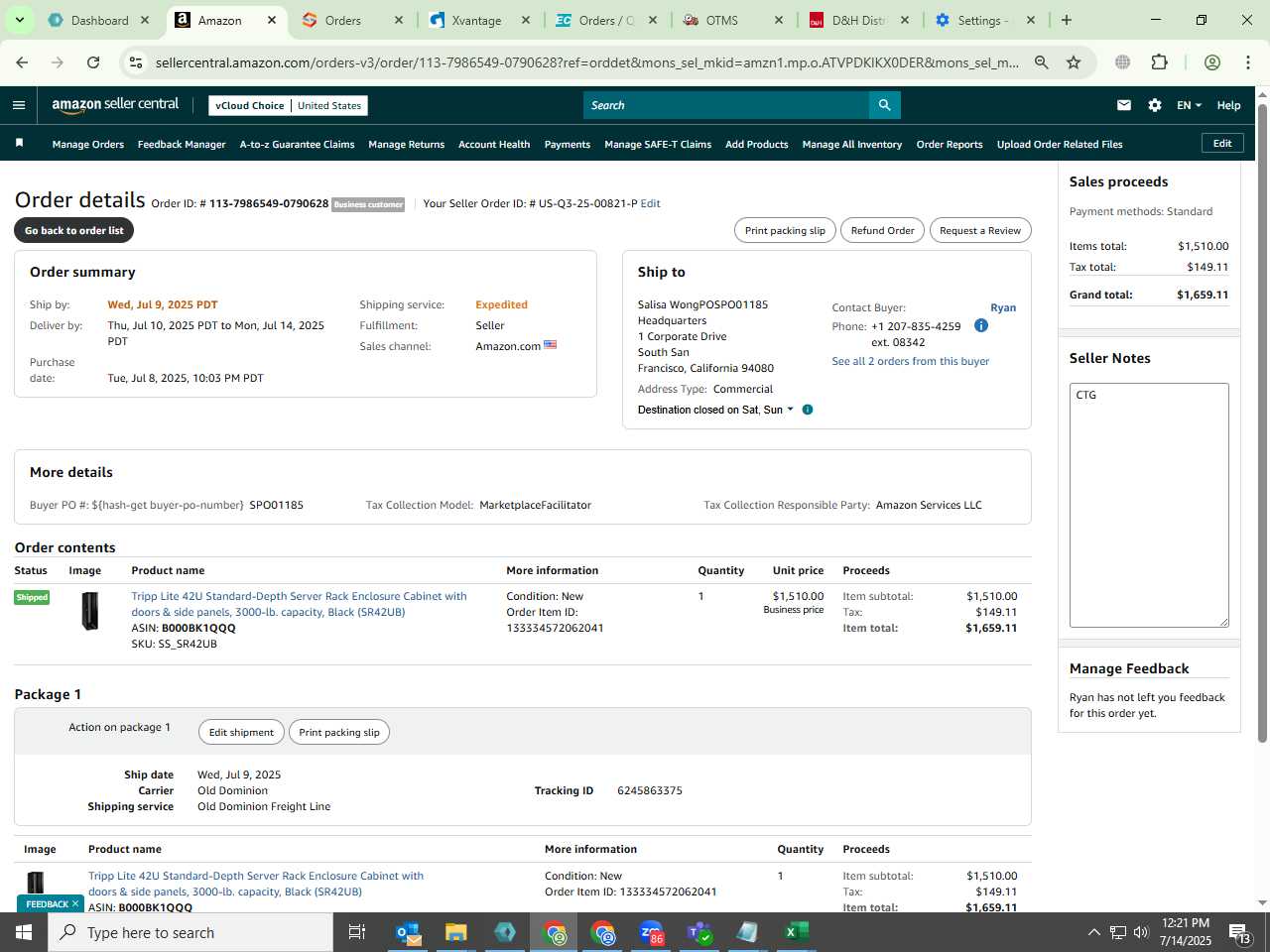View site information icon in the address bar
The width and height of the screenshot is (1270, 952).
point(136,62)
